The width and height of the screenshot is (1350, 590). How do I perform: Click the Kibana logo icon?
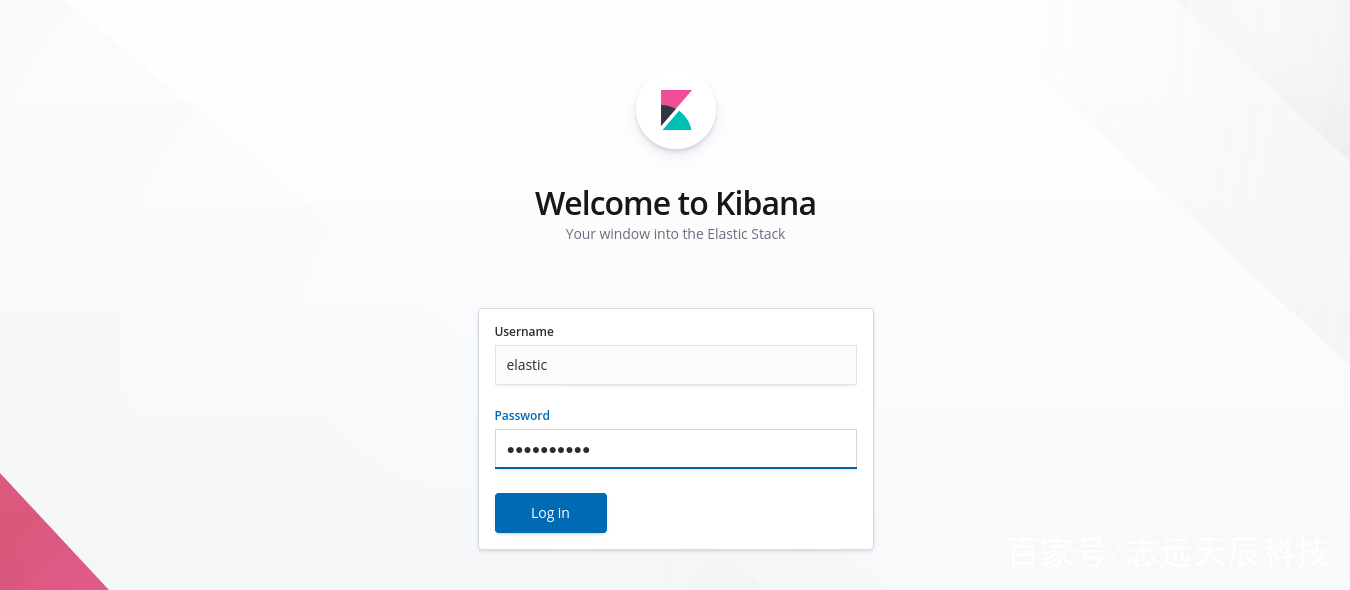coord(676,110)
